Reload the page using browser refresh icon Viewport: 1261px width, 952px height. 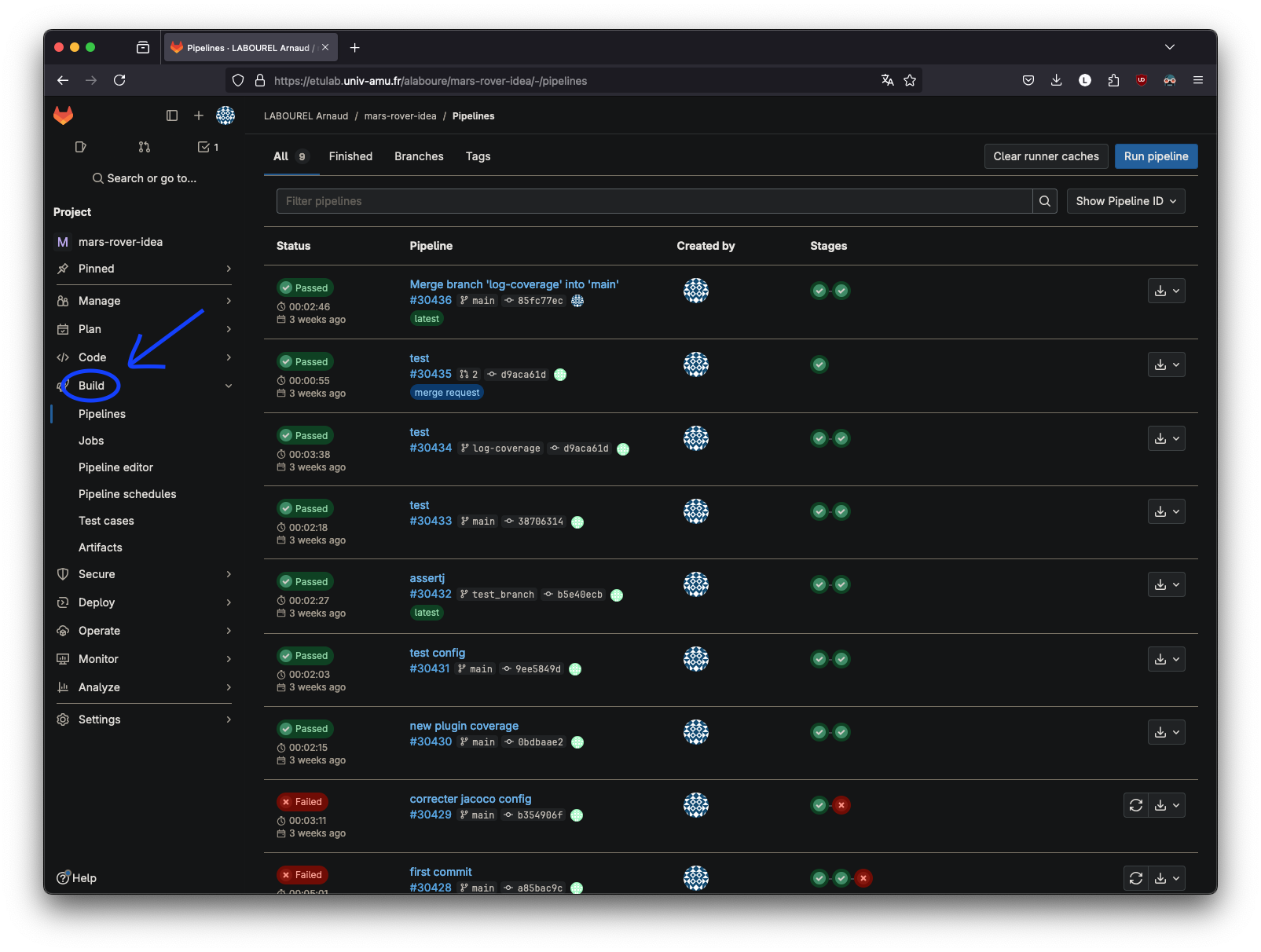point(119,80)
